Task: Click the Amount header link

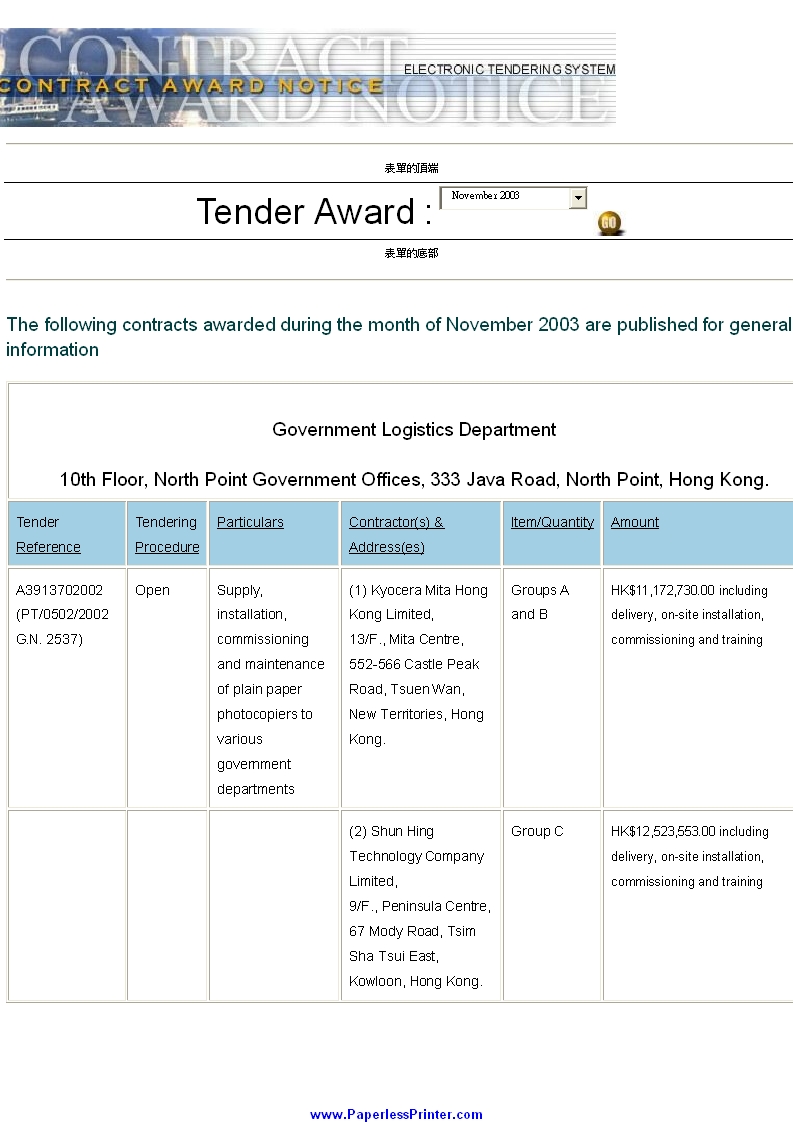Action: point(634,522)
